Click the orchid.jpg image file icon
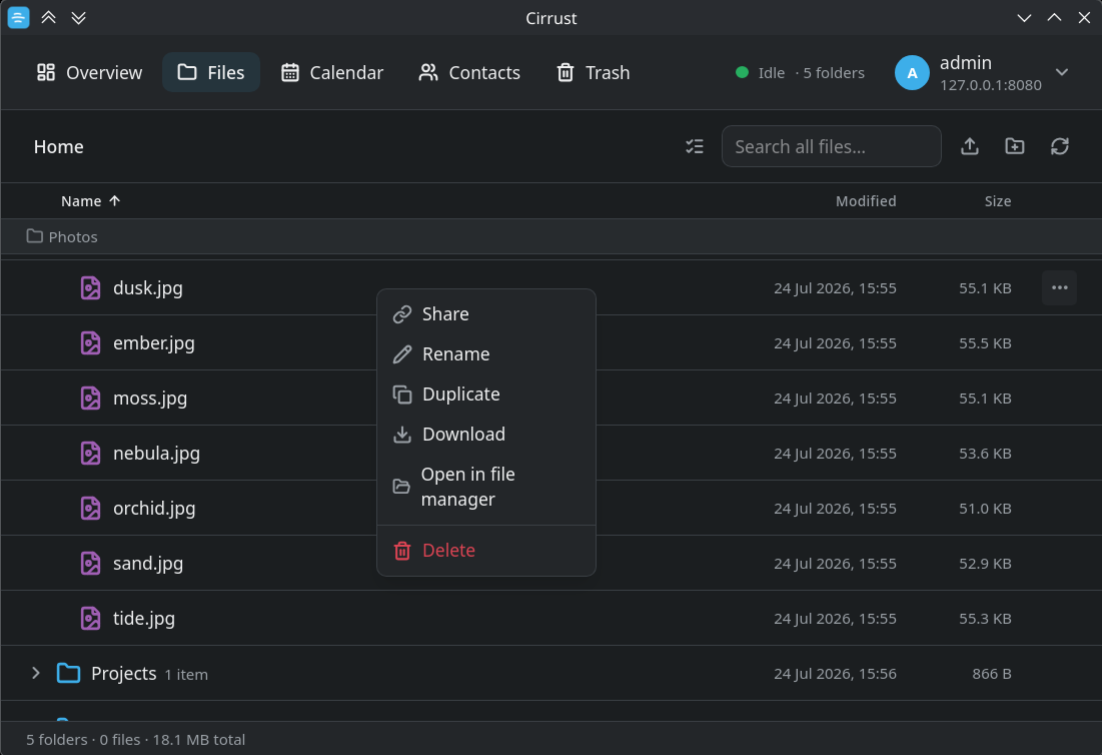Viewport: 1102px width, 755px height. pyautogui.click(x=90, y=508)
